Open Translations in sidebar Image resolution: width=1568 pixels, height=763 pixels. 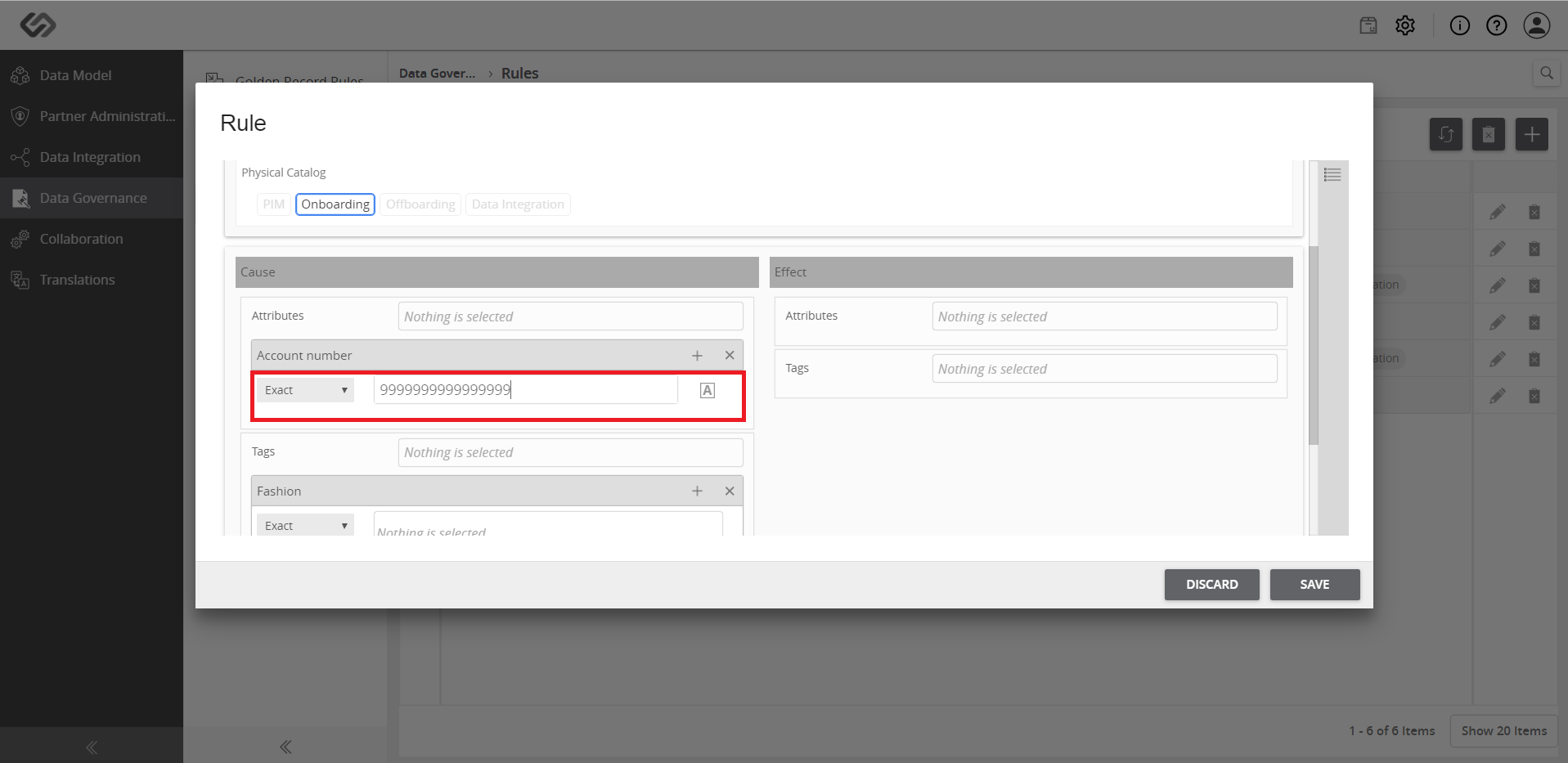(x=92, y=280)
